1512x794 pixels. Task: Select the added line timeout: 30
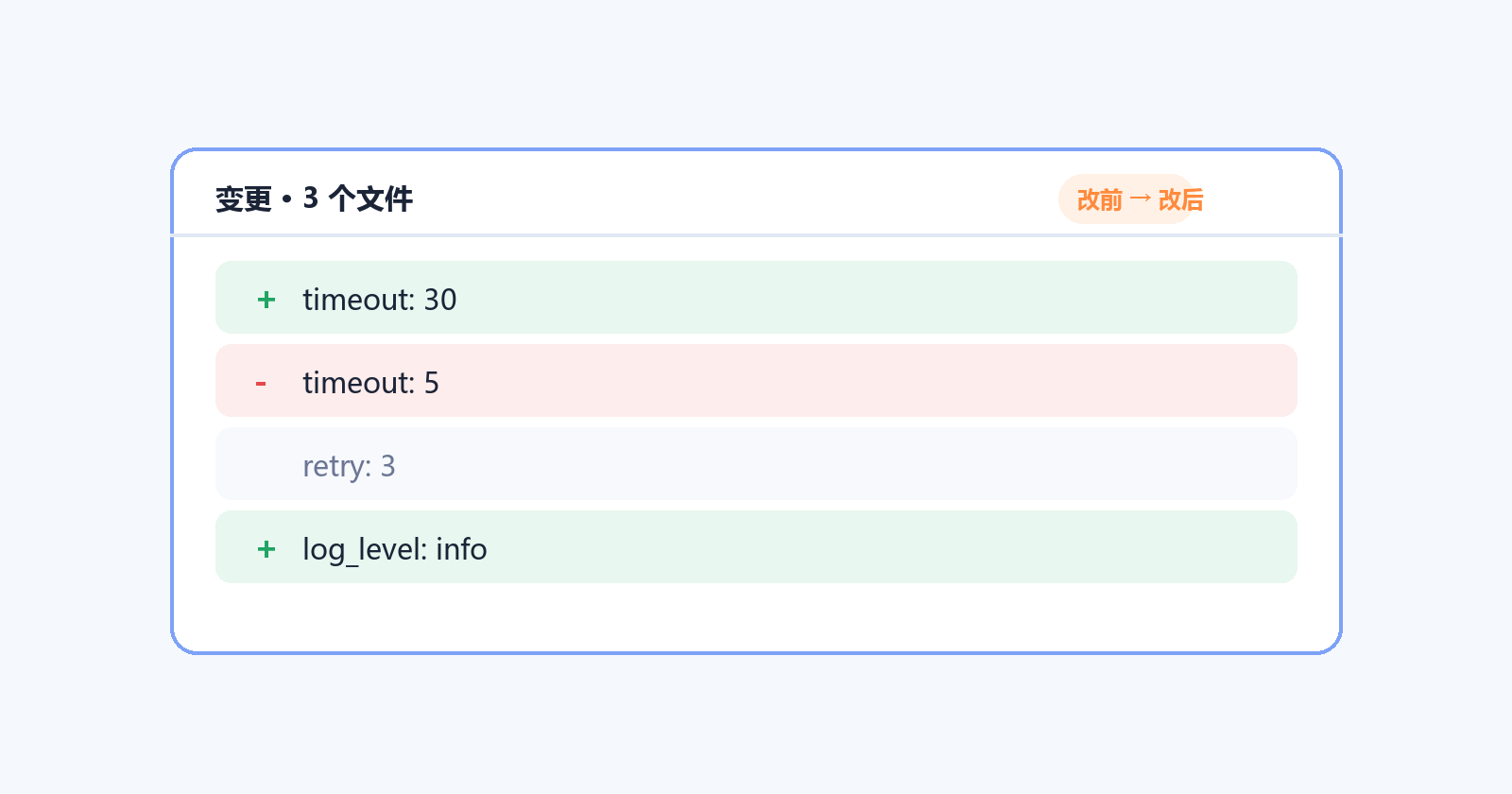[756, 298]
